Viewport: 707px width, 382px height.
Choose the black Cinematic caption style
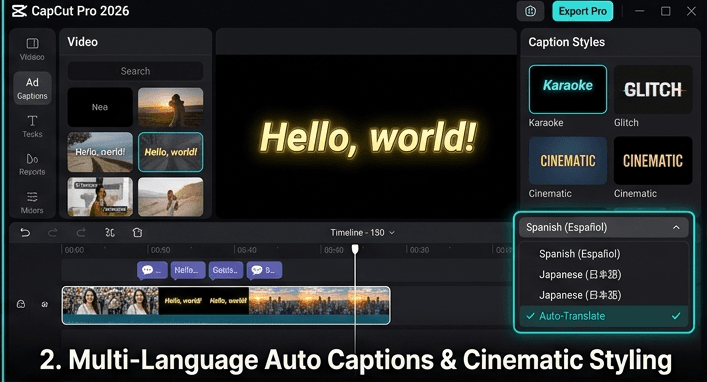point(653,161)
